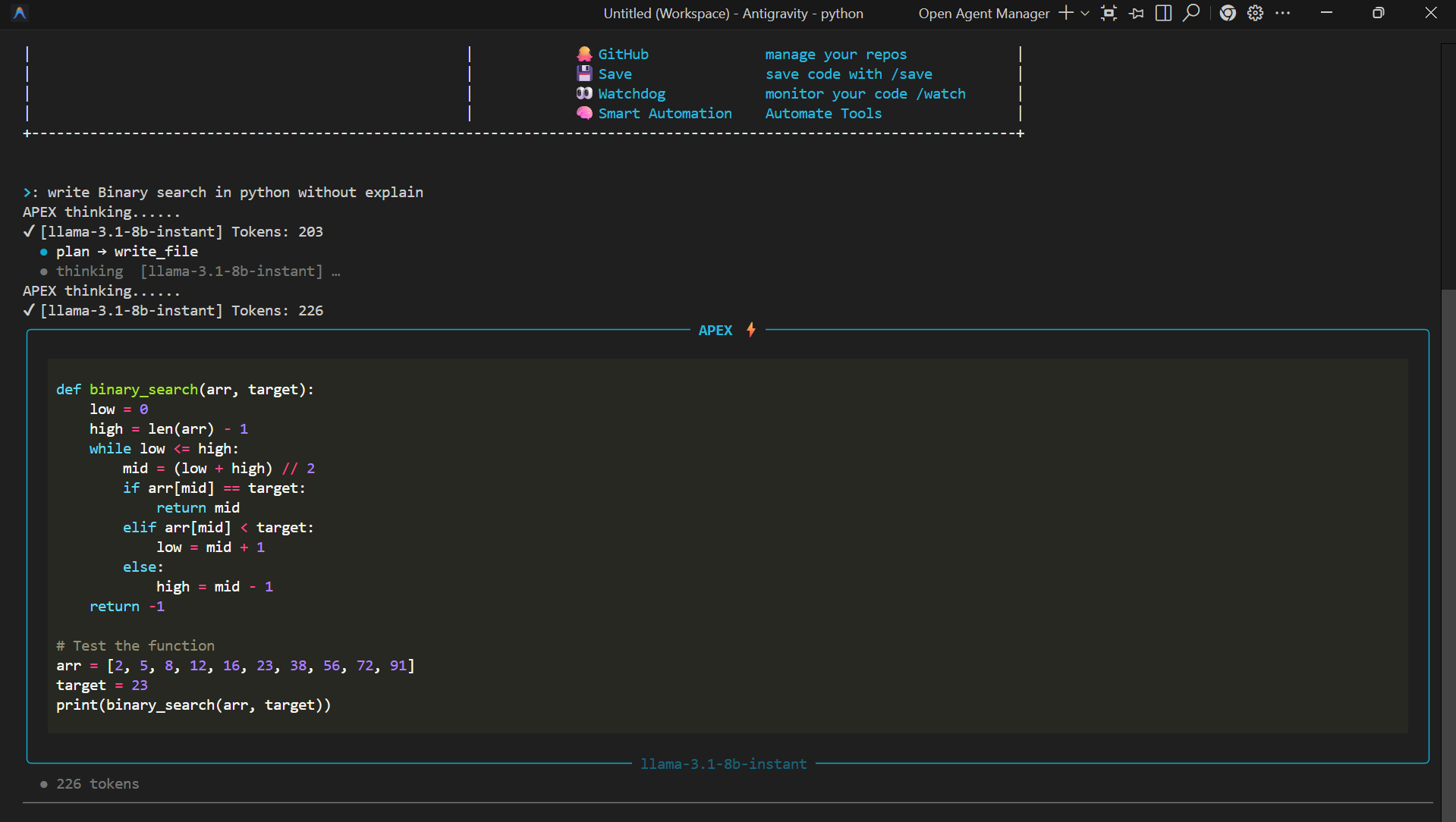Viewport: 1456px width, 822px height.
Task: Open settings gear icon
Action: (x=1256, y=13)
